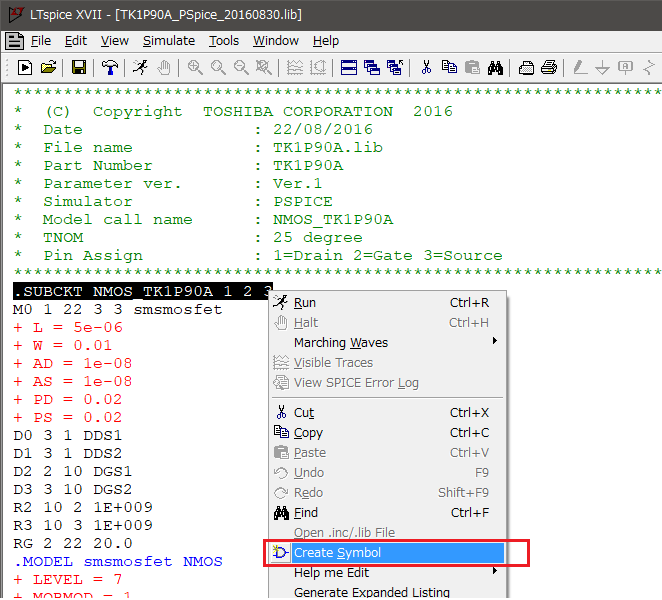Click the 'D2 2 10 DGS1' line
Image resolution: width=662 pixels, height=600 pixels.
tap(73, 471)
